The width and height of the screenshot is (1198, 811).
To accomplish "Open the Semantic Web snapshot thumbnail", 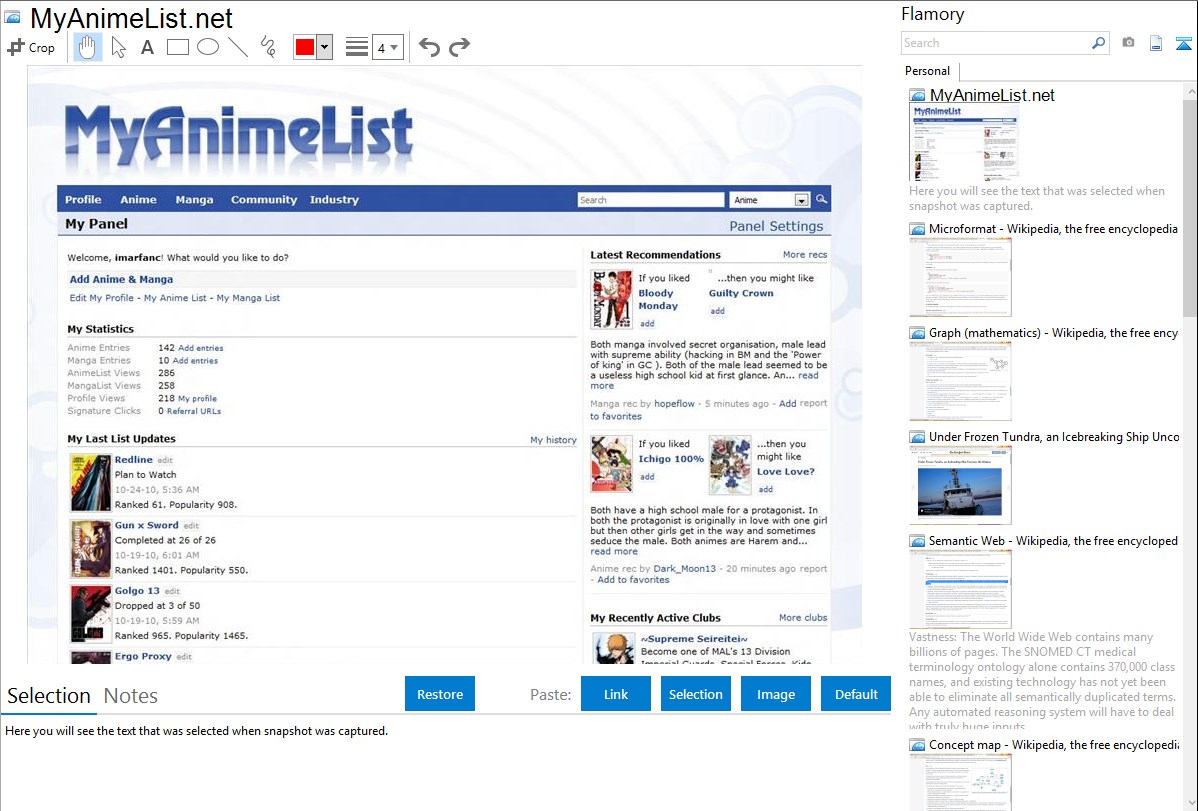I will click(x=960, y=589).
